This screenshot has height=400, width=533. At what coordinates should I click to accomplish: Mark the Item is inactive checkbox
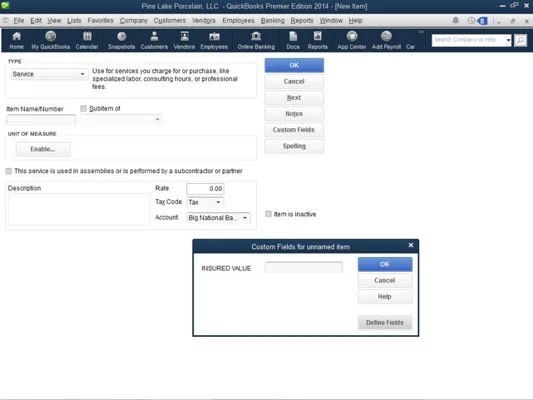coord(268,214)
